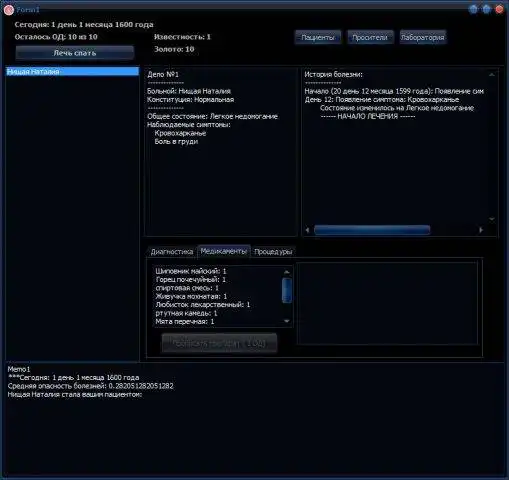This screenshot has height=480, width=509.
Task: Click 'День 12: Появление симптома' history line
Action: click(x=382, y=99)
